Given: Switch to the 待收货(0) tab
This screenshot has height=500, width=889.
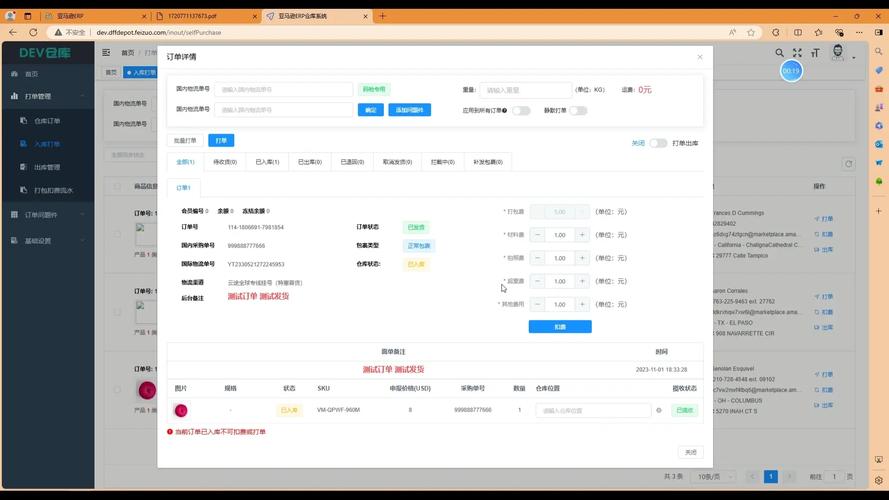Looking at the screenshot, I should [x=225, y=161].
